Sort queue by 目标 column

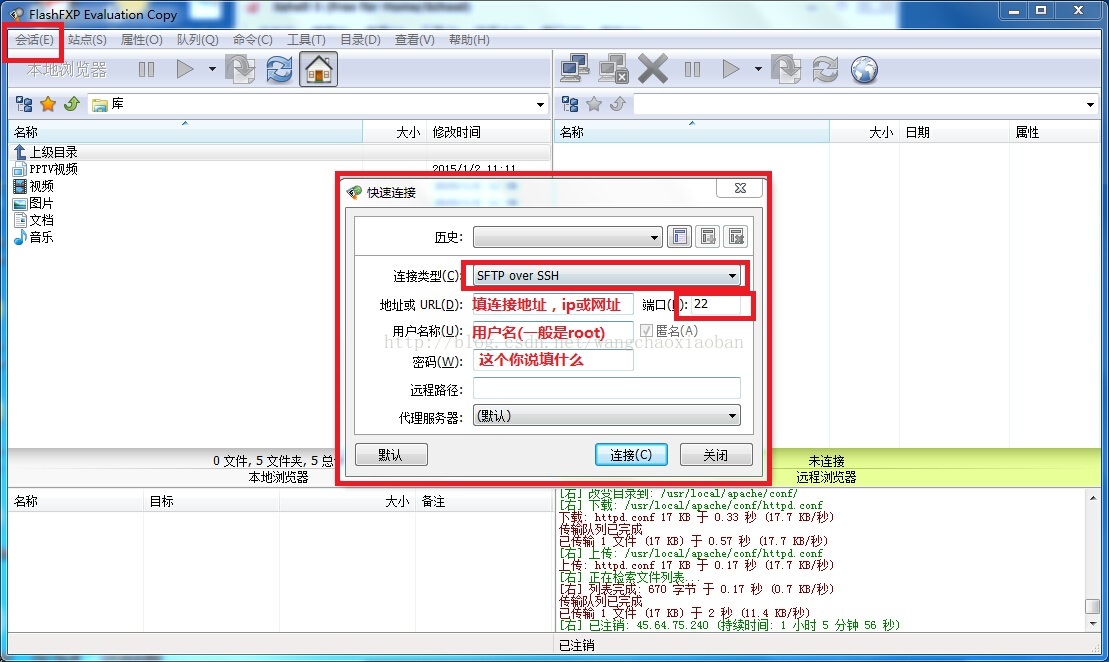(211, 501)
